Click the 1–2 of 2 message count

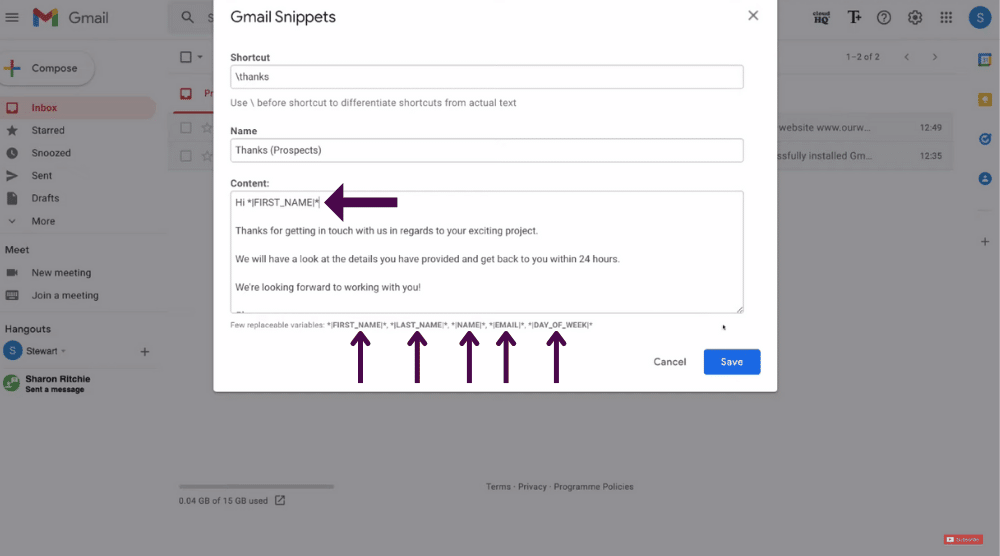click(862, 57)
